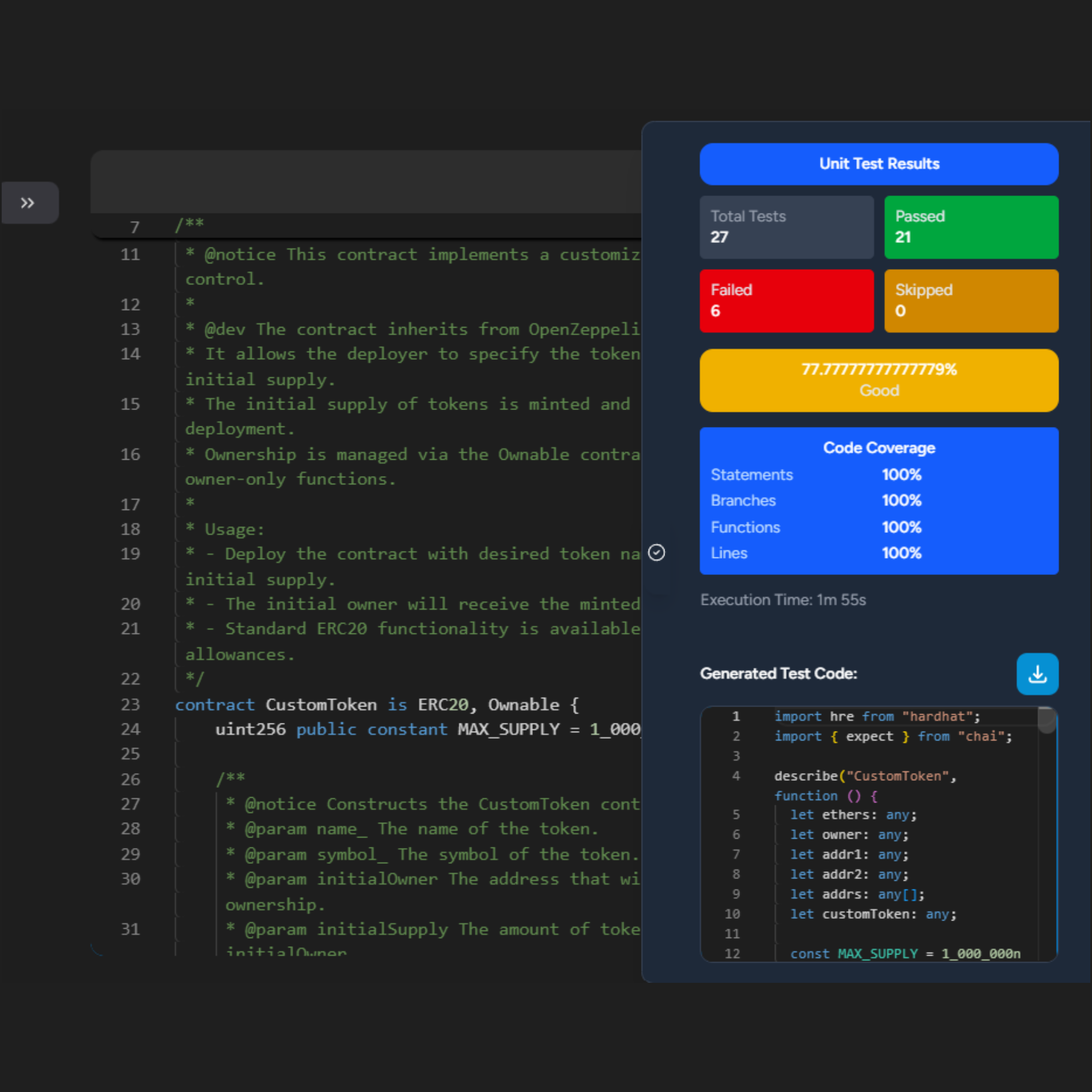
Task: Select the Total Tests 27 card
Action: pyautogui.click(x=787, y=227)
